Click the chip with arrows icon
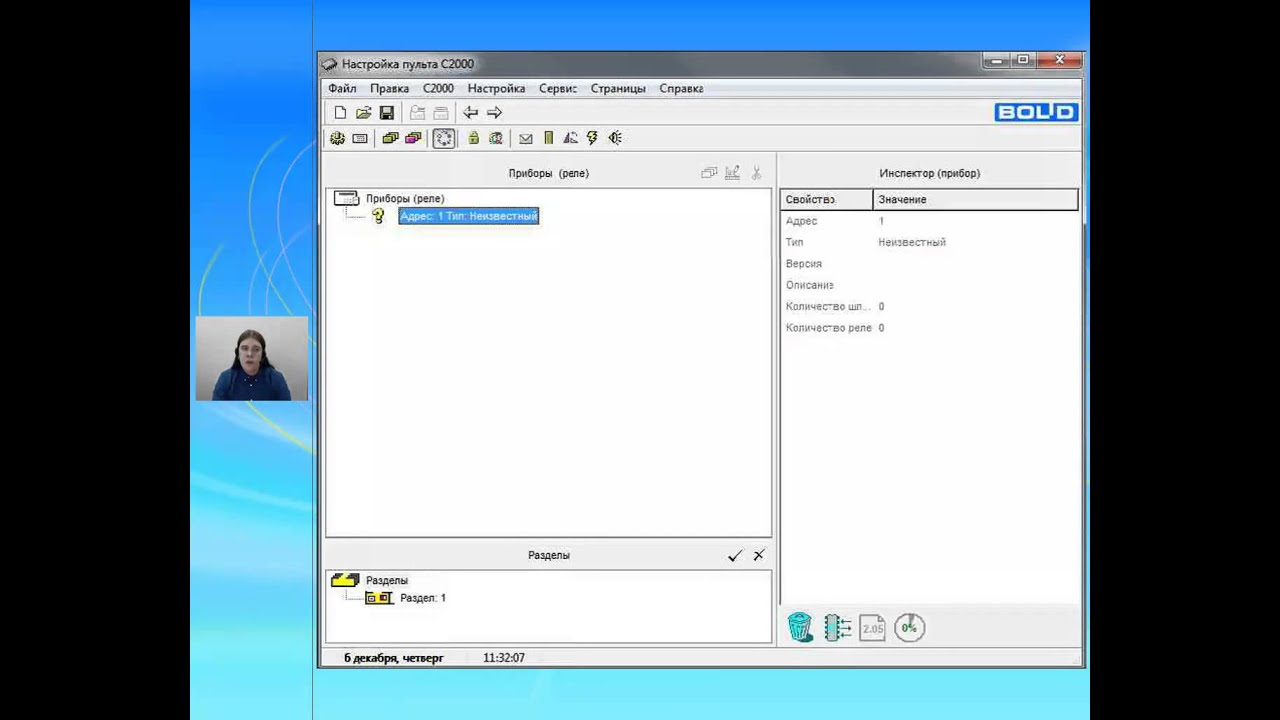The height and width of the screenshot is (720, 1280). tap(837, 627)
